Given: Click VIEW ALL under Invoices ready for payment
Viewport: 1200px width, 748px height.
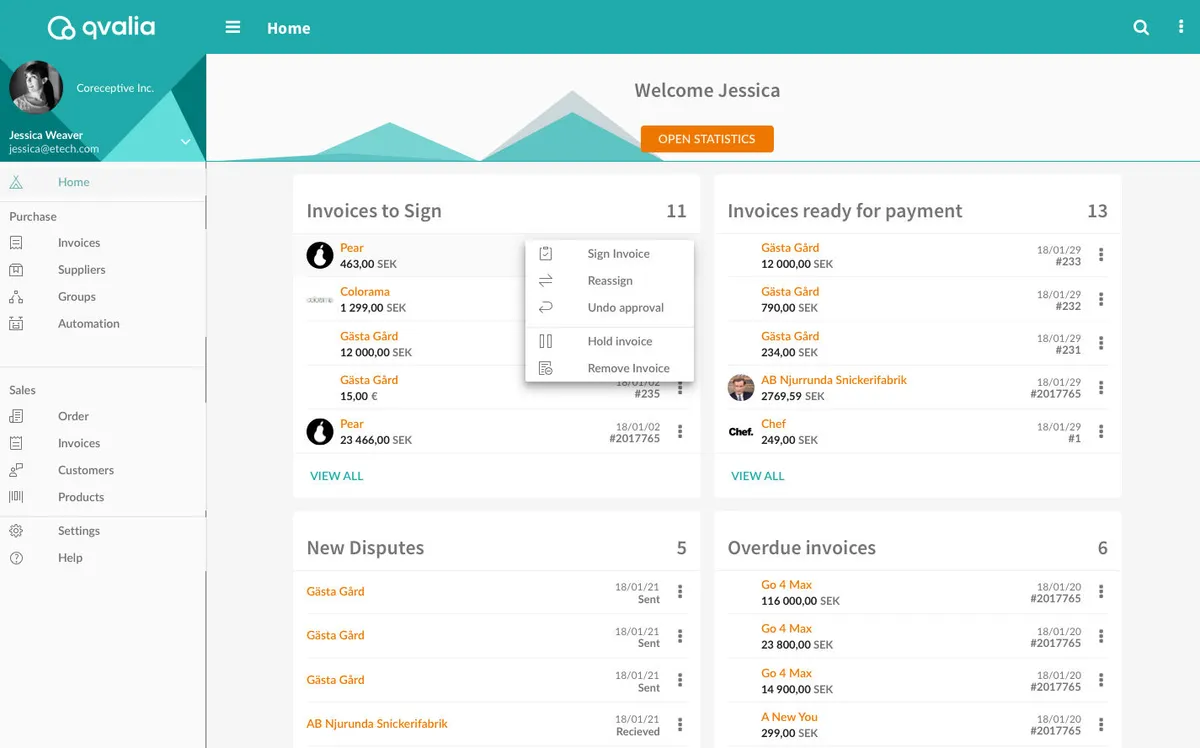Looking at the screenshot, I should [757, 476].
